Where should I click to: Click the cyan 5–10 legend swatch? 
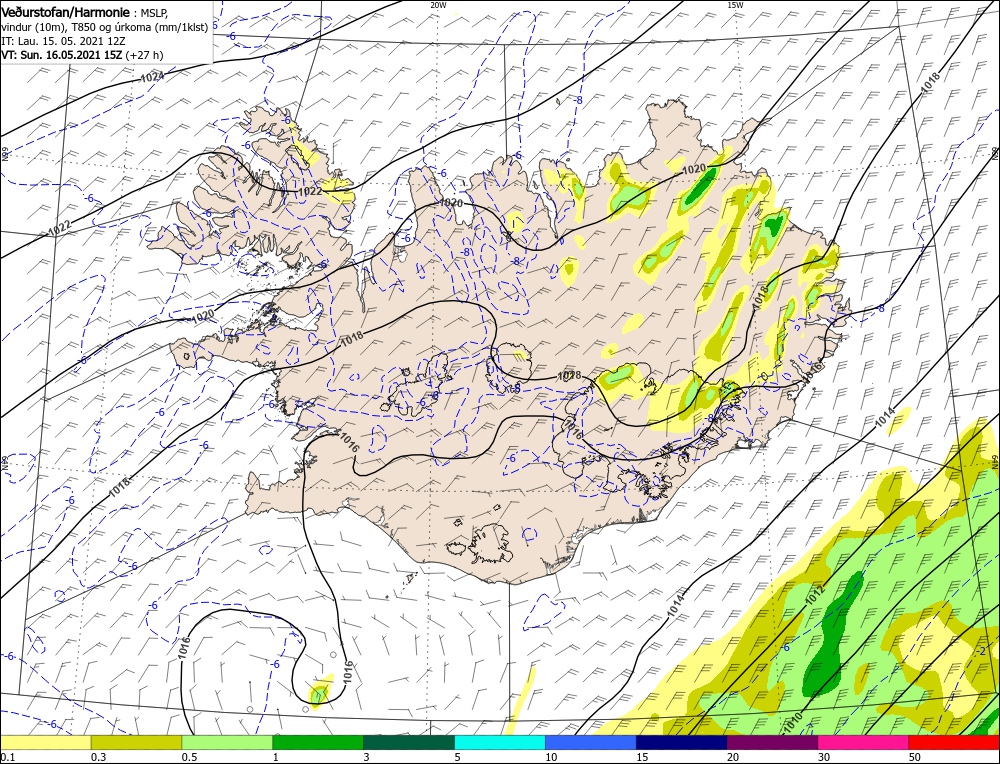click(x=500, y=742)
